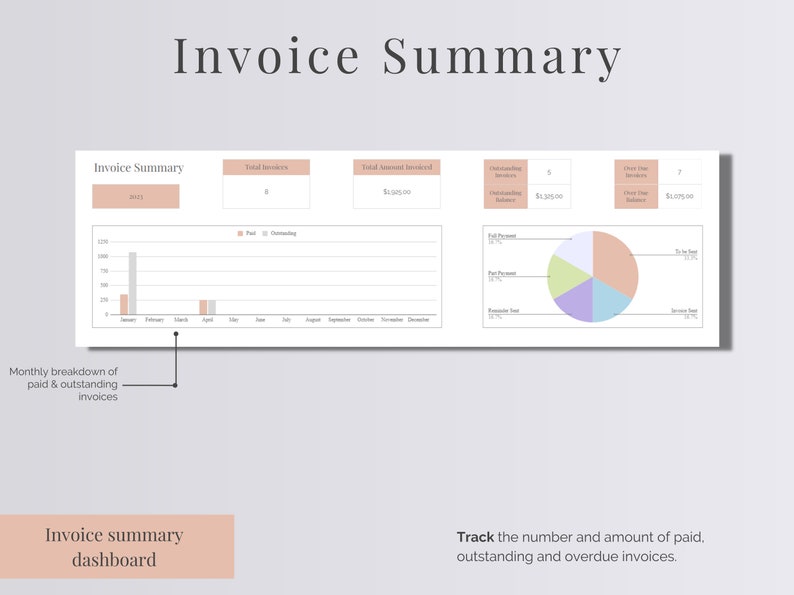
Task: Click the February axis label
Action: pos(154,320)
